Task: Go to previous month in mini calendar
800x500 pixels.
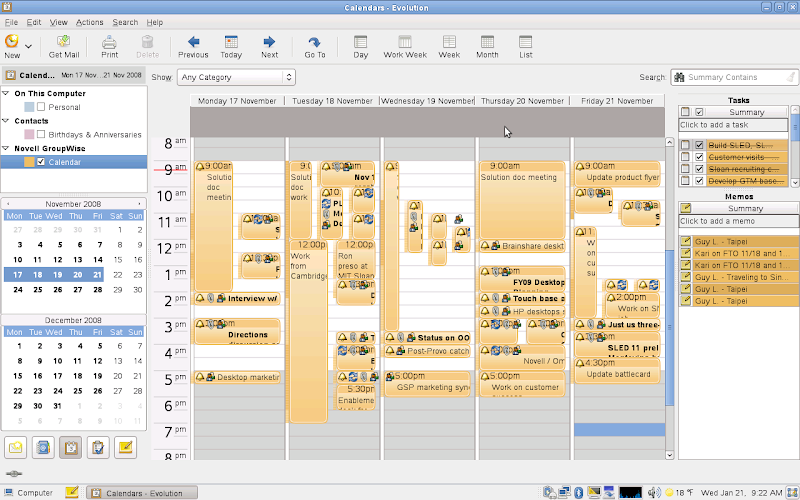Action: (x=8, y=204)
